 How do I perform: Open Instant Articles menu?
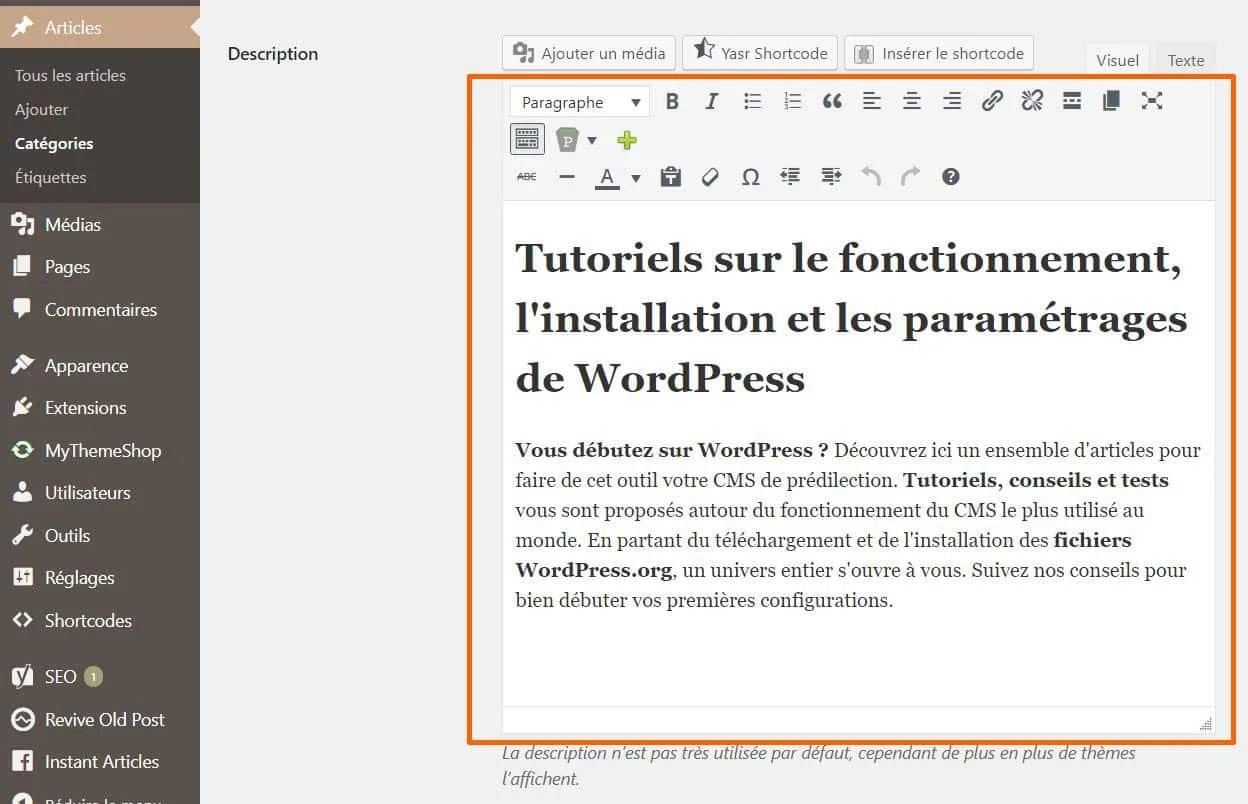pos(100,762)
